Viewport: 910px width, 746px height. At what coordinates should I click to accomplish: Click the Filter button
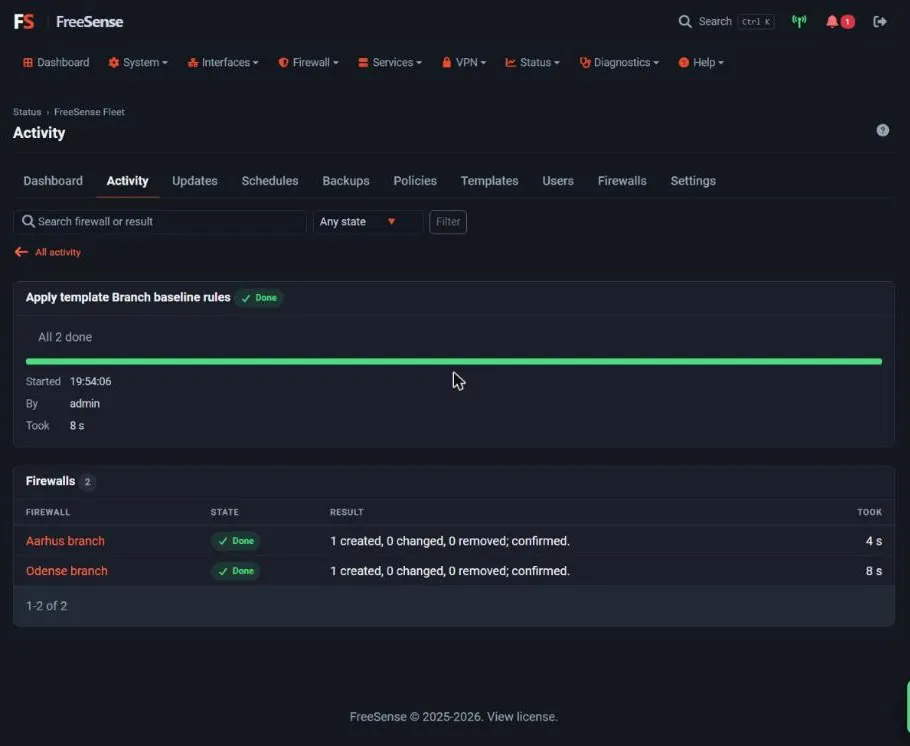(448, 222)
